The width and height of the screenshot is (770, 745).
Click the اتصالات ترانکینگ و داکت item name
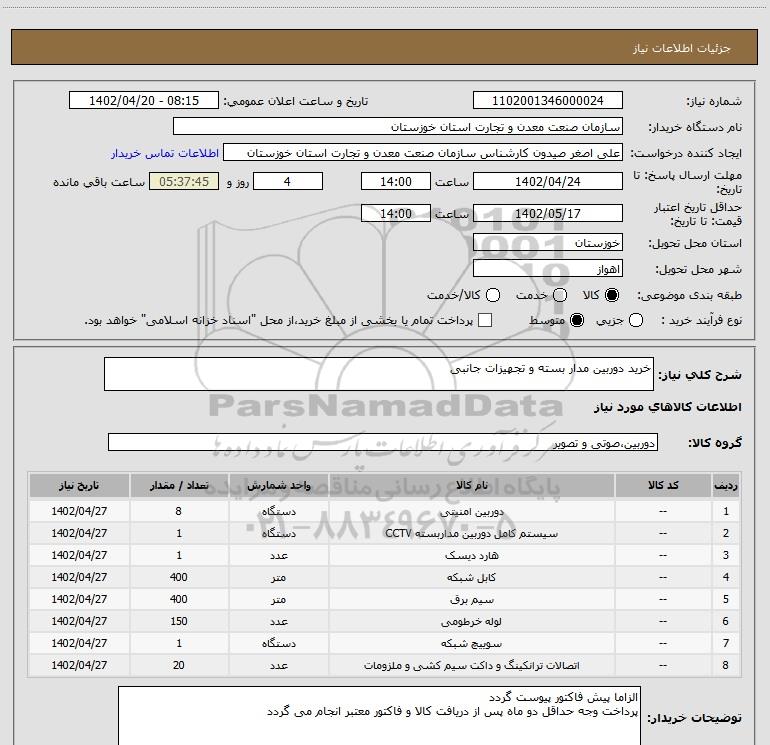471,665
